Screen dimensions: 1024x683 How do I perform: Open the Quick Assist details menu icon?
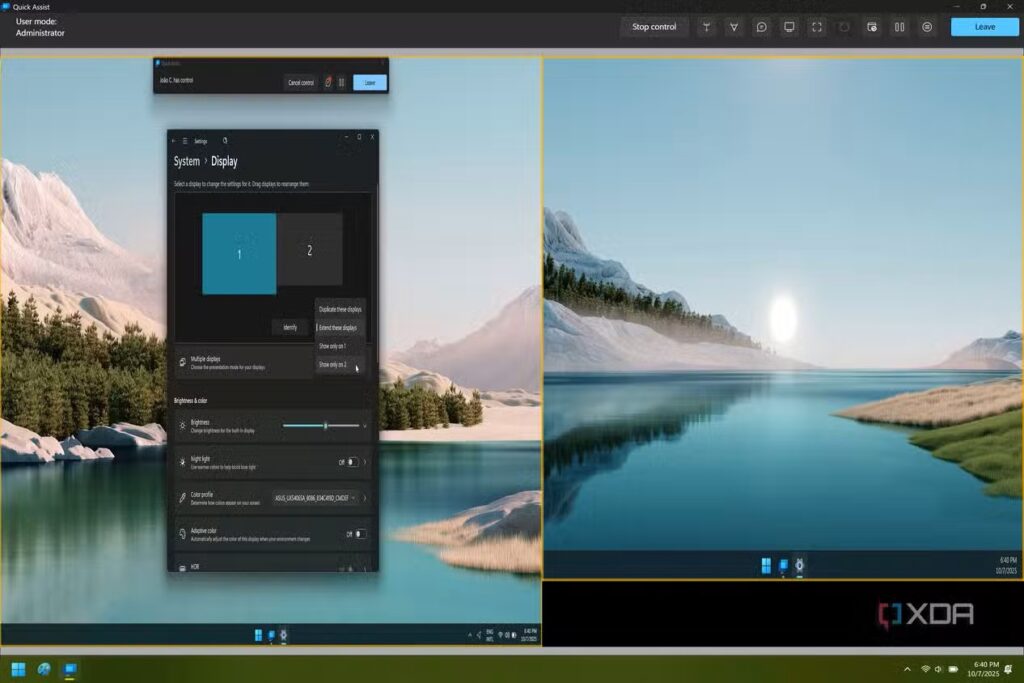pyautogui.click(x=927, y=27)
